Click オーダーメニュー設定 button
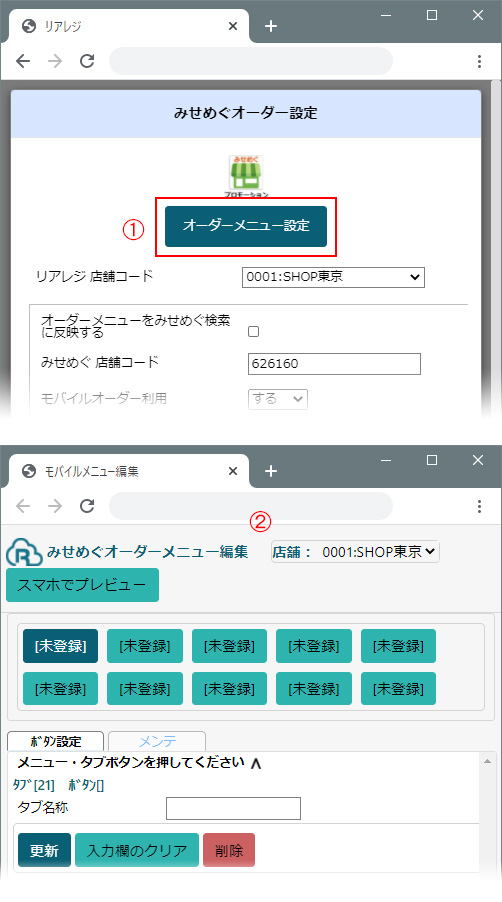This screenshot has width=502, height=902. click(x=246, y=226)
